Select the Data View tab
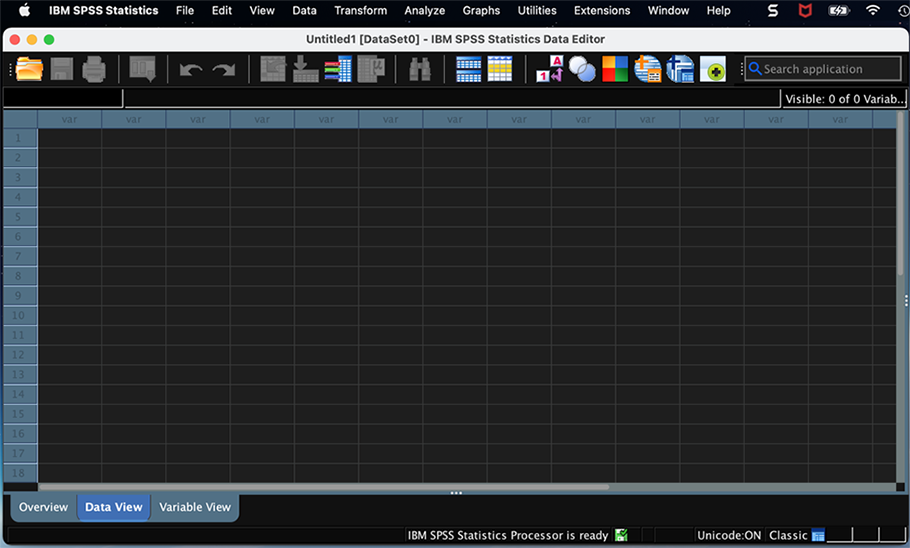The image size is (910, 548). pos(114,507)
